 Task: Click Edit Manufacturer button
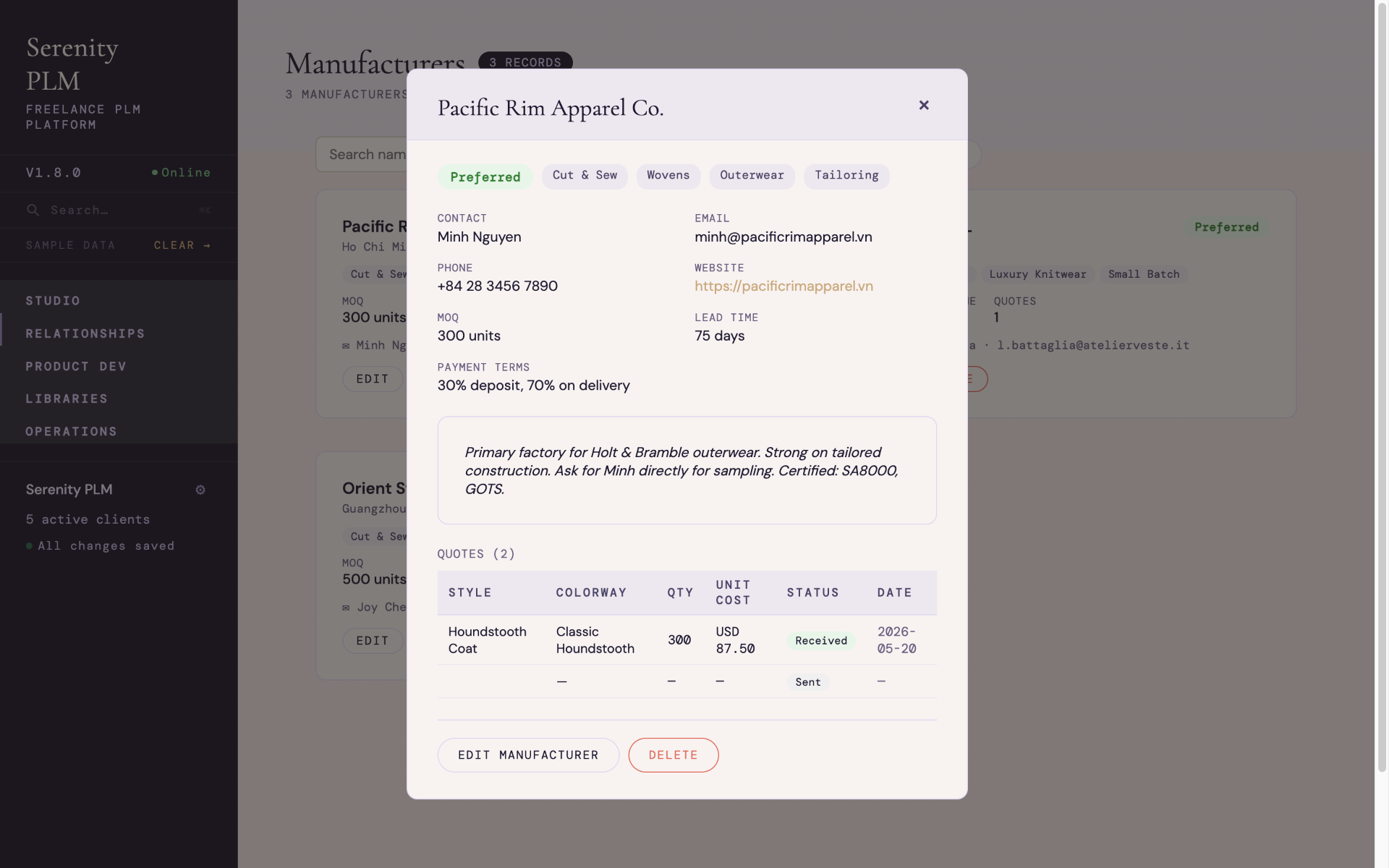pos(528,754)
